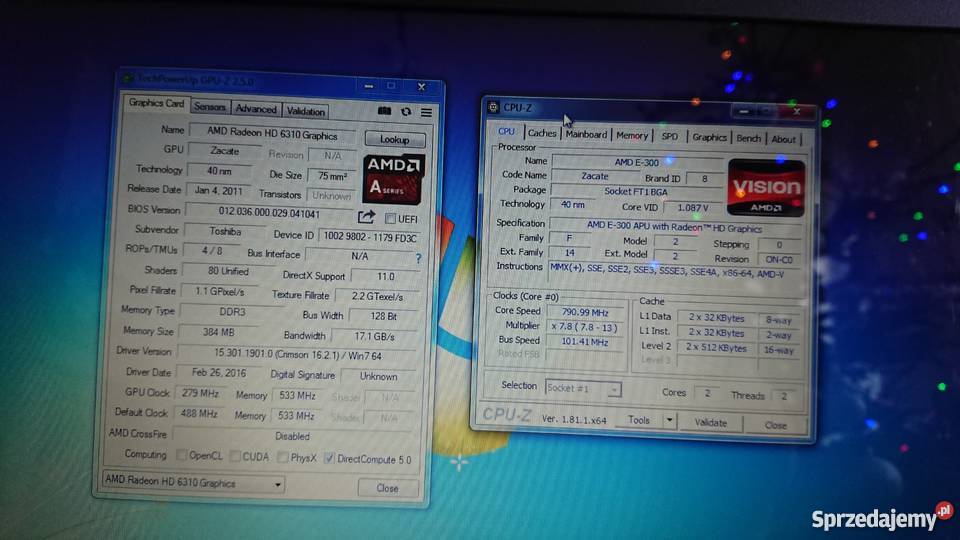Switch to the GPU-Z Validation tab
Viewport: 960px width, 540px height.
(306, 111)
